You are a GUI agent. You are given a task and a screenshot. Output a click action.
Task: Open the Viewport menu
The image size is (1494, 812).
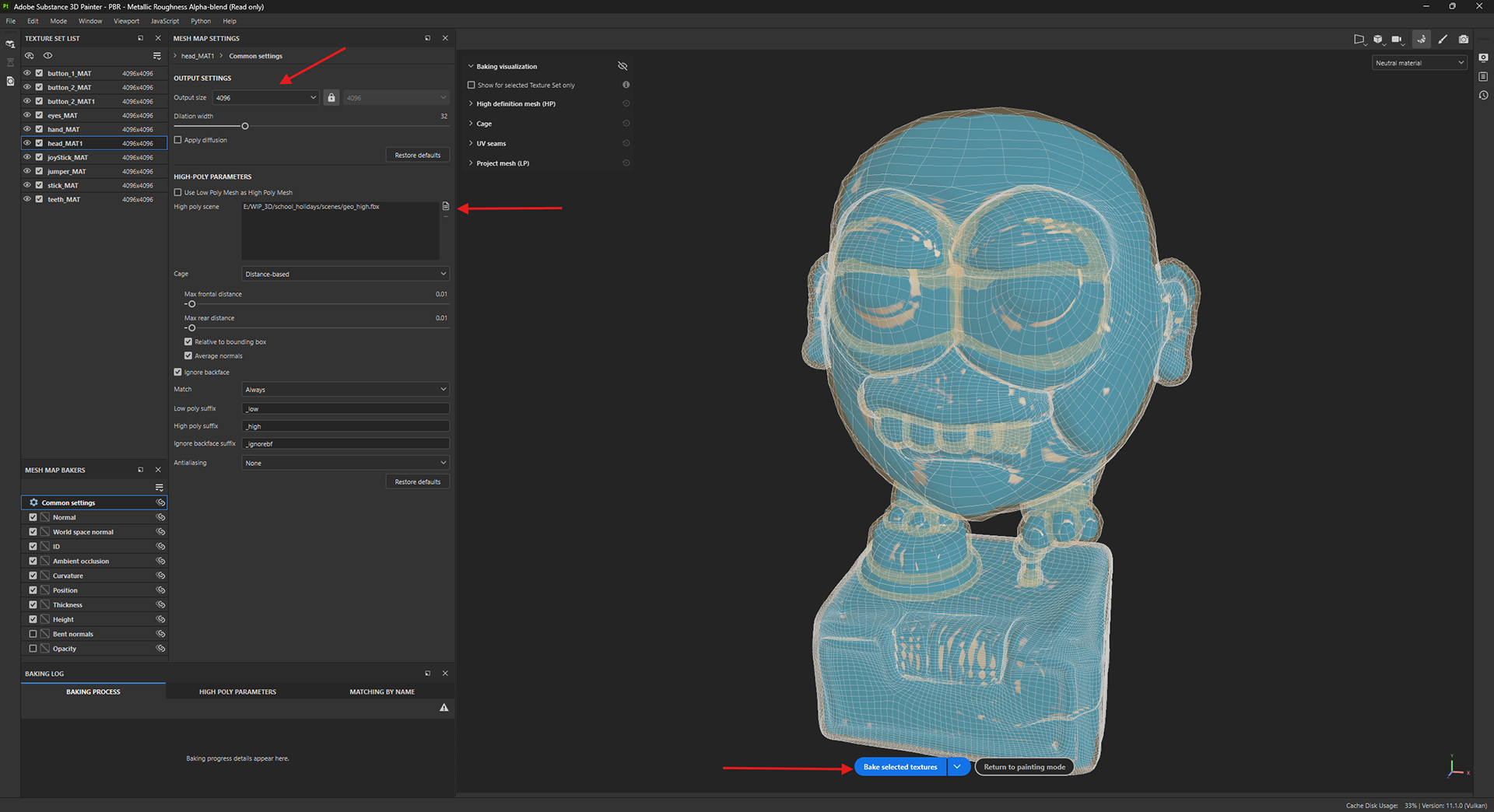[126, 21]
